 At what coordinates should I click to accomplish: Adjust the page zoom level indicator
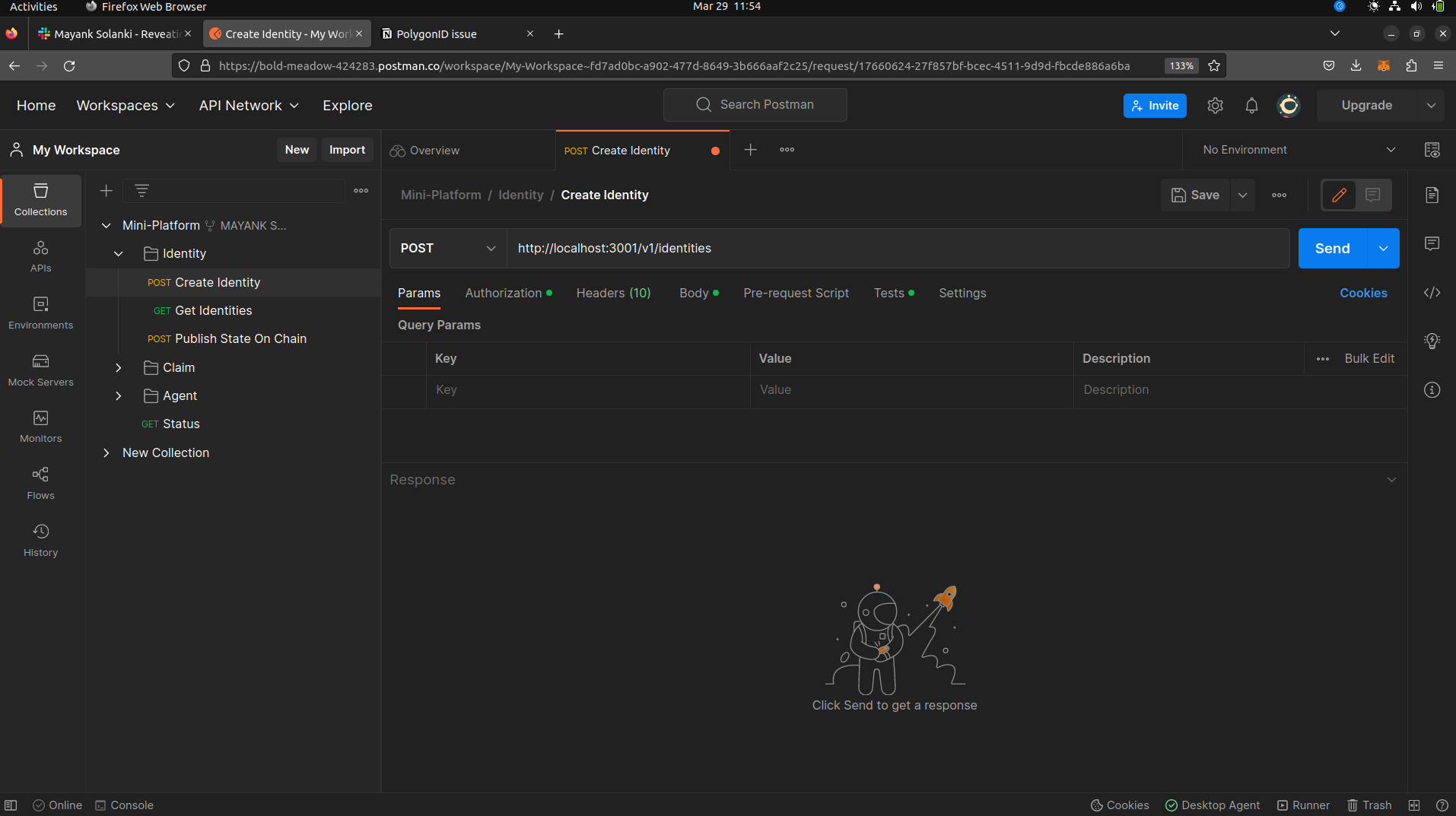pos(1181,65)
